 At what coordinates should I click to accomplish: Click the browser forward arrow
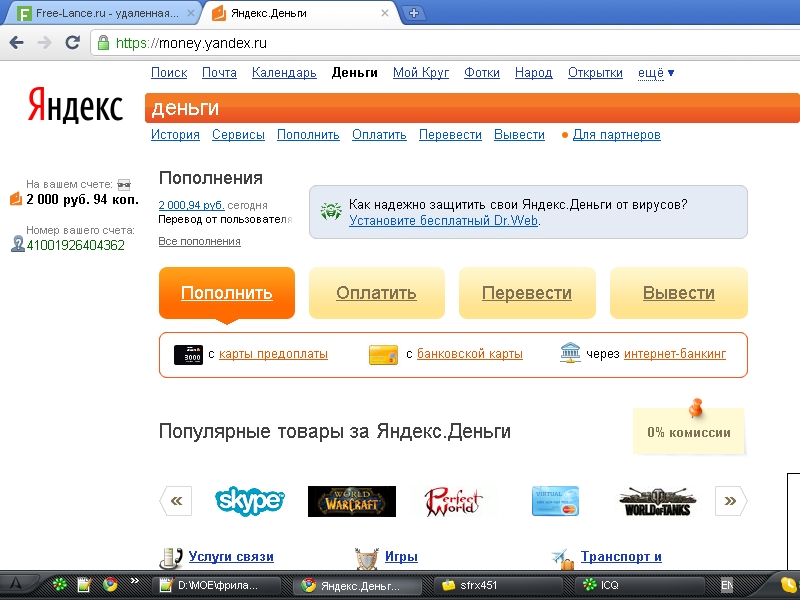click(x=44, y=42)
